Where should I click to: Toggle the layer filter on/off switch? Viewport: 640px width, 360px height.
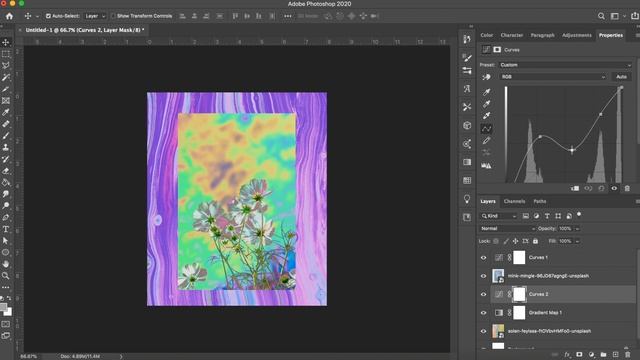coord(579,215)
